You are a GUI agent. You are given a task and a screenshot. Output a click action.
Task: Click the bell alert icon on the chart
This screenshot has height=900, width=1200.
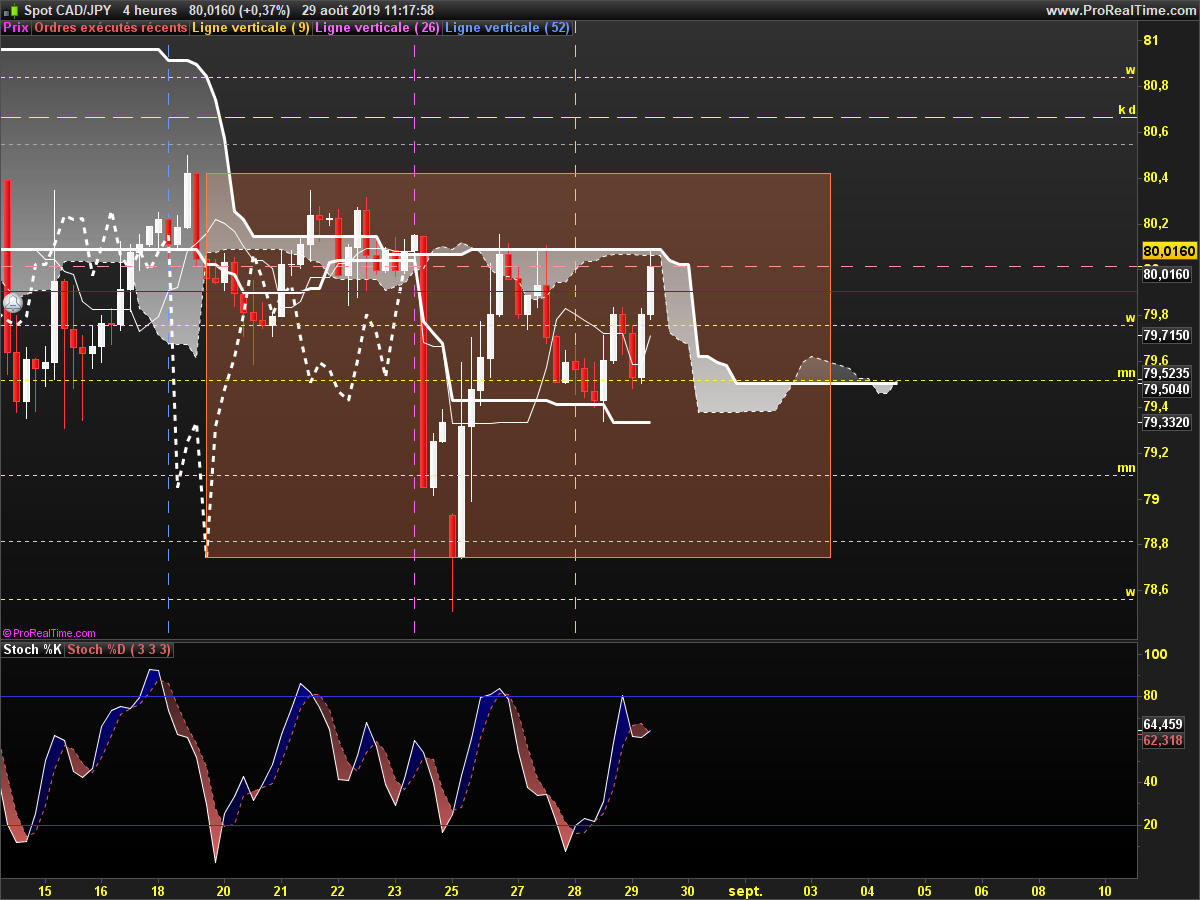(13, 301)
